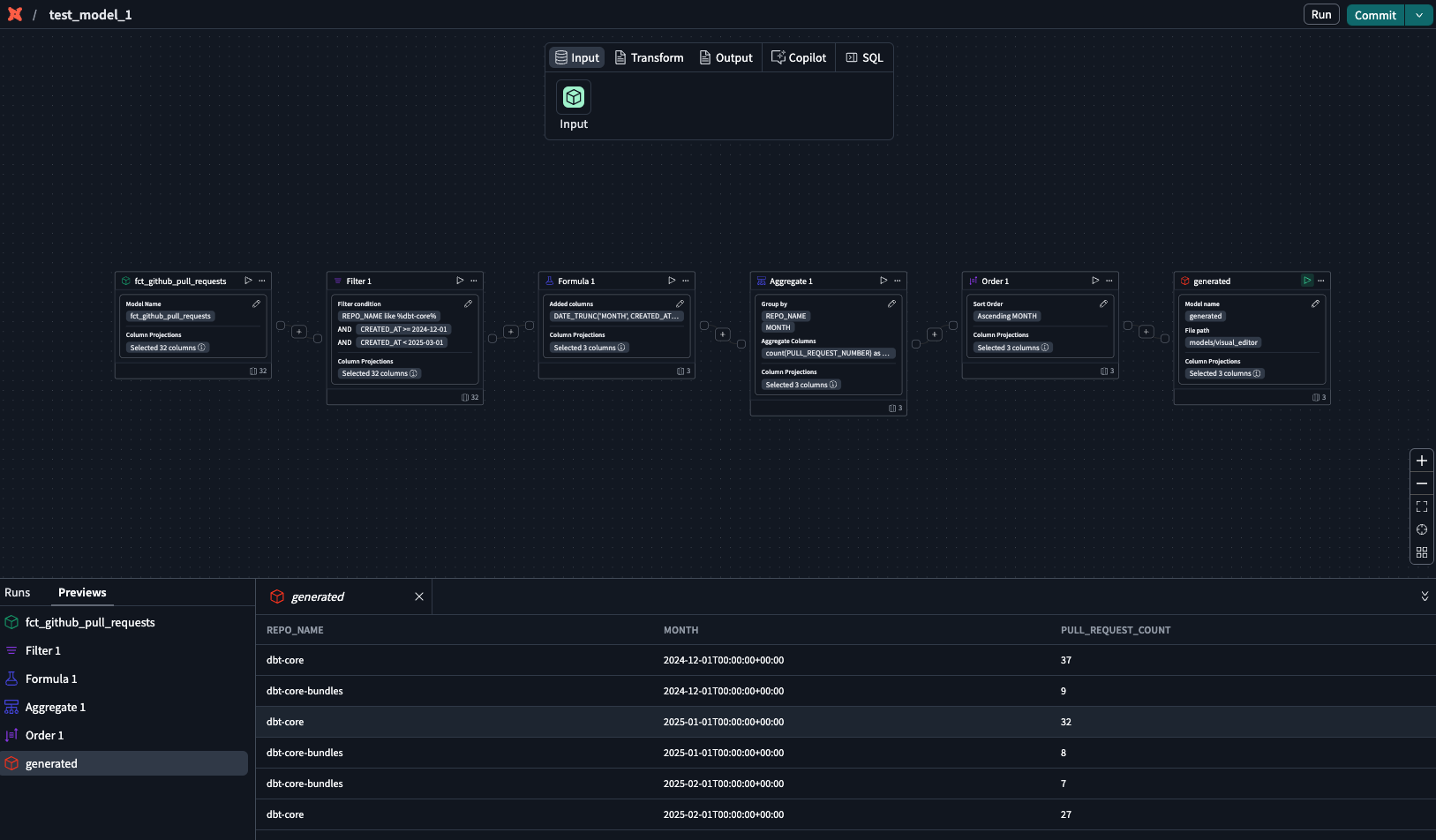Switch to the Transform tab
Screen dimensions: 1436x840
tap(649, 57)
